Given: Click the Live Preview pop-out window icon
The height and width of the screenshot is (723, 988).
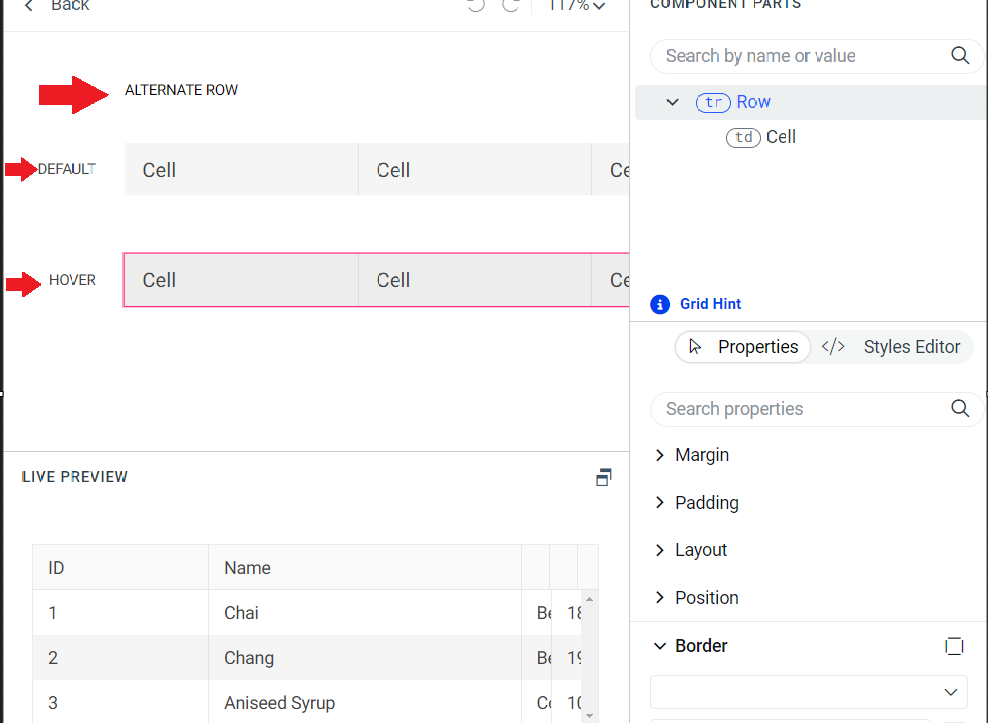Looking at the screenshot, I should point(603,477).
